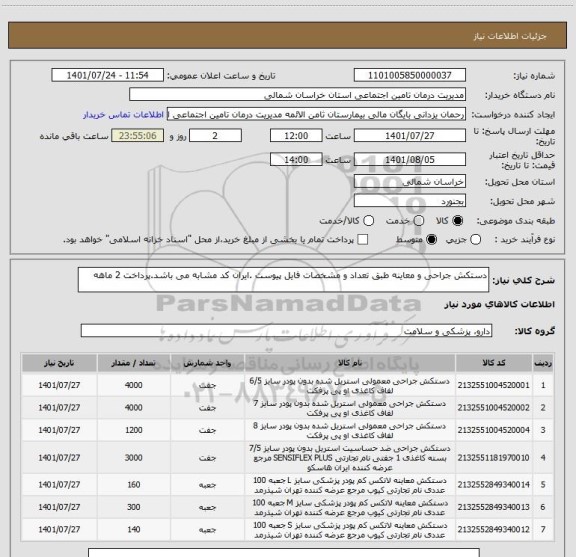The width and height of the screenshot is (576, 557).
Task: Click the need date 1401/07/27 in row 7
Action: click(x=59, y=530)
